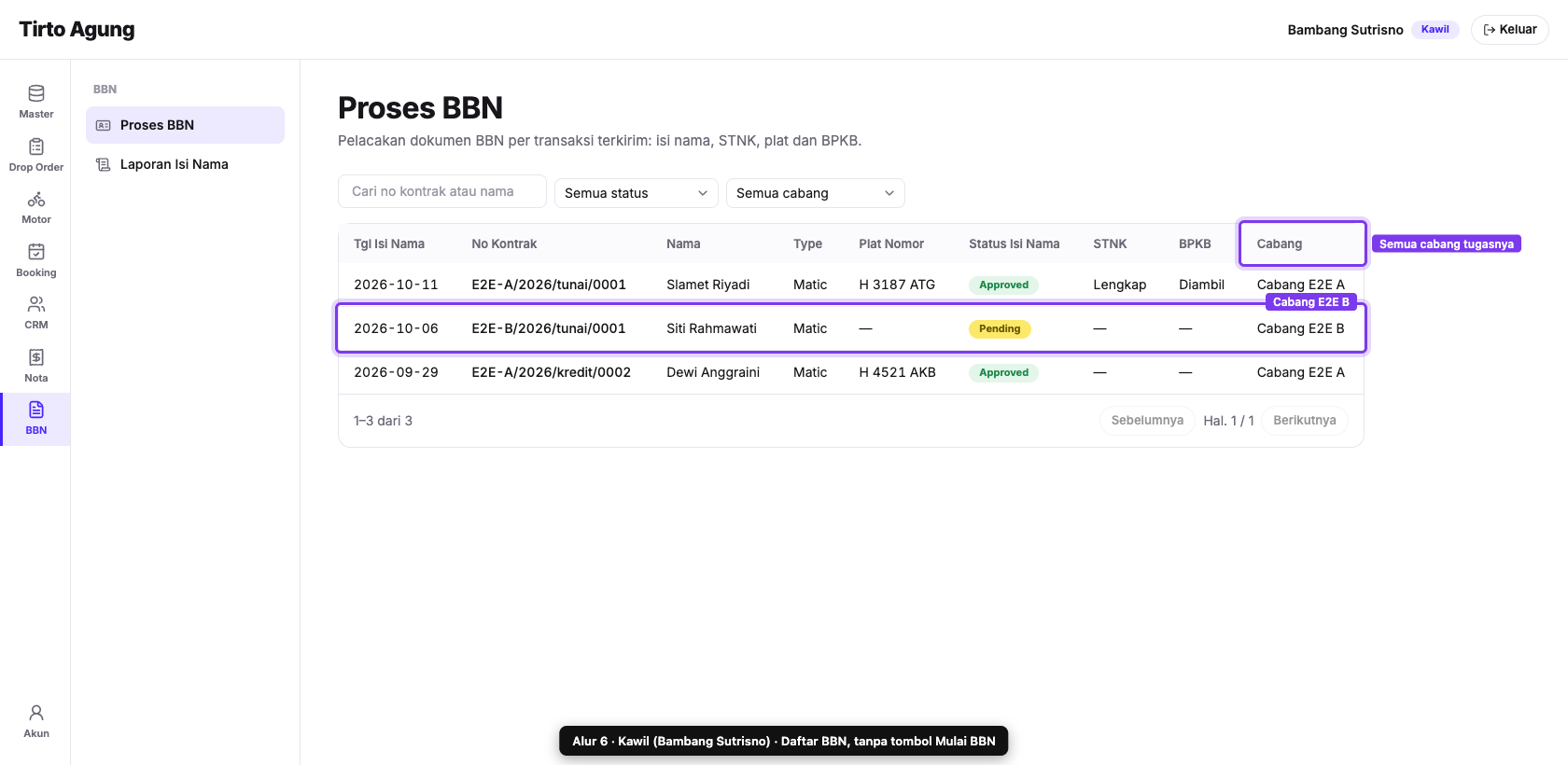Image resolution: width=1568 pixels, height=765 pixels.
Task: Expand the Semua cabang dropdown
Action: [x=816, y=193]
